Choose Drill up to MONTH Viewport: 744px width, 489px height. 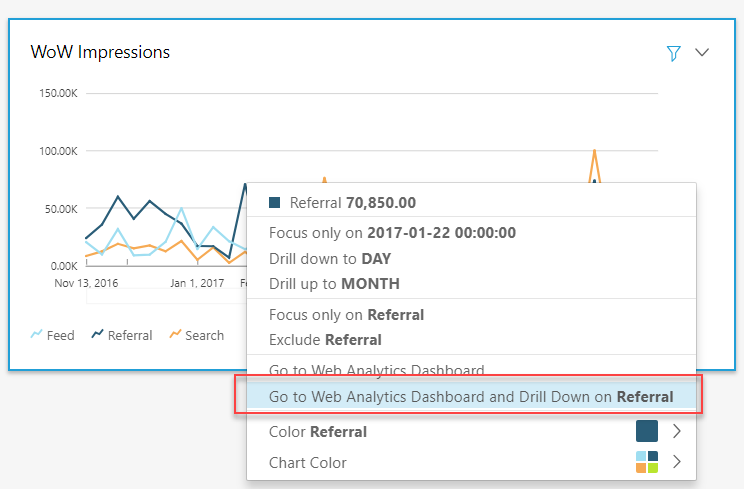[x=334, y=283]
